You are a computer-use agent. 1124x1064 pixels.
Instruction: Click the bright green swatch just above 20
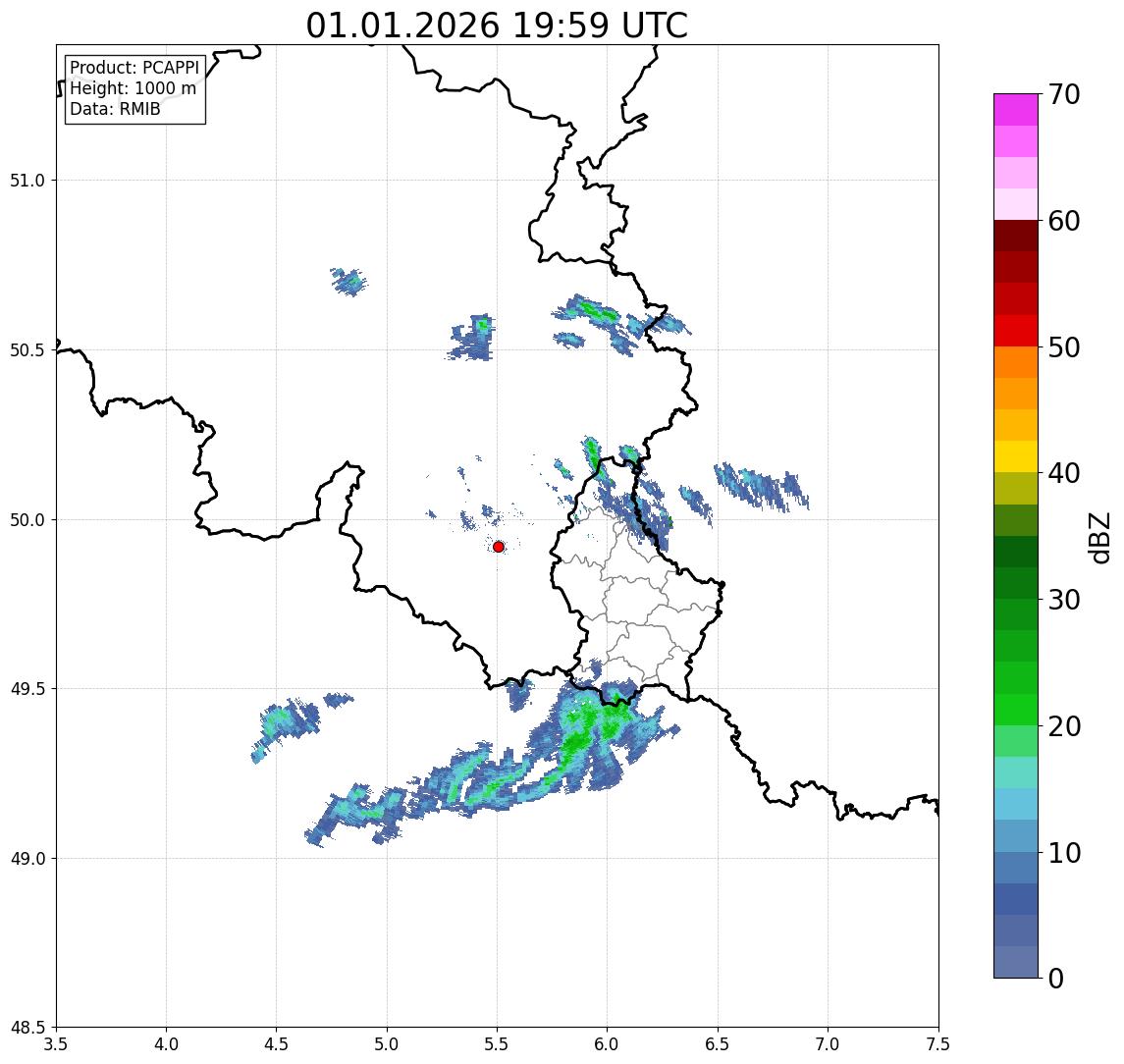1016,710
